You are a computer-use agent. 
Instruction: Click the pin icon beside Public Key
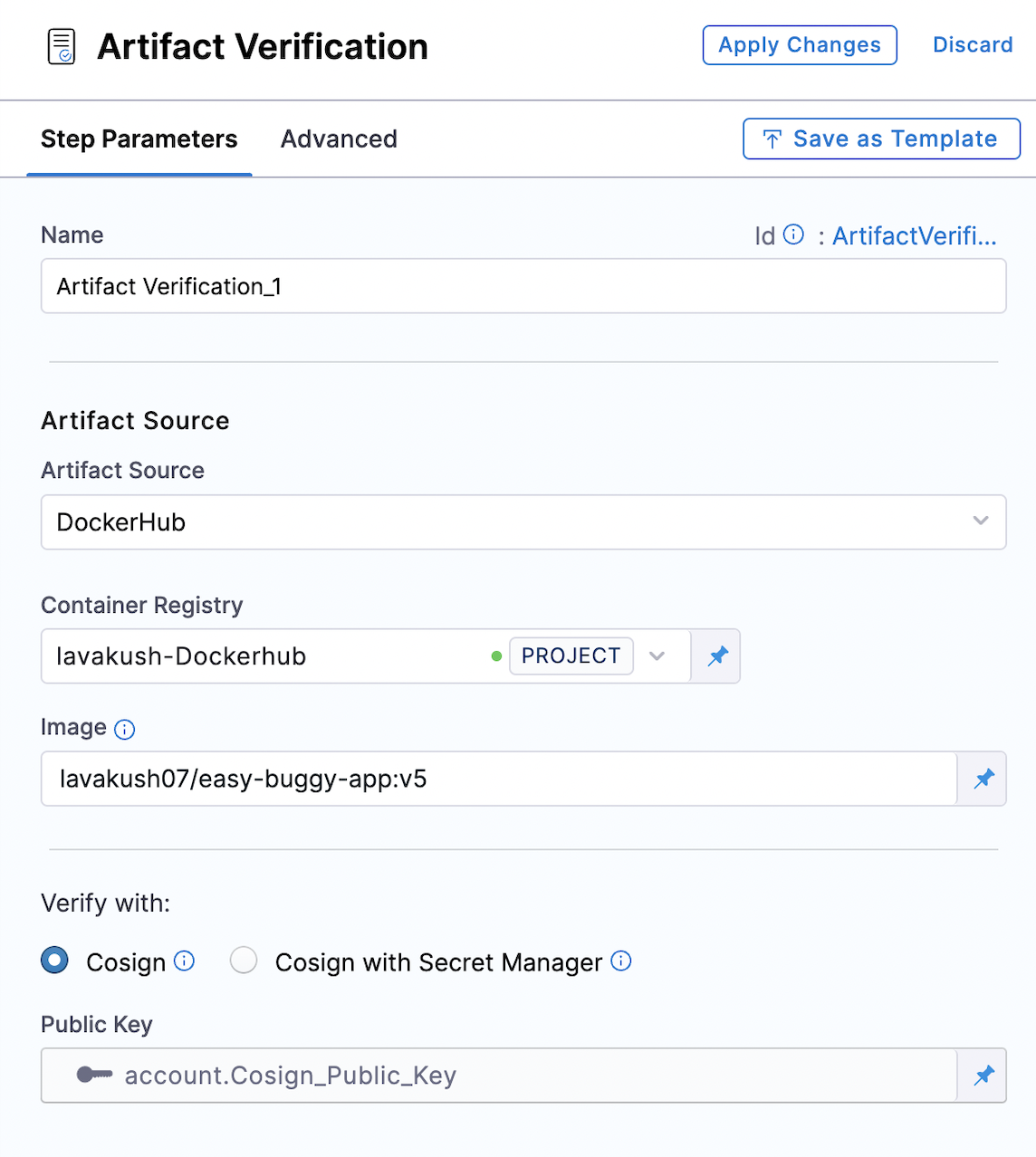983,1076
